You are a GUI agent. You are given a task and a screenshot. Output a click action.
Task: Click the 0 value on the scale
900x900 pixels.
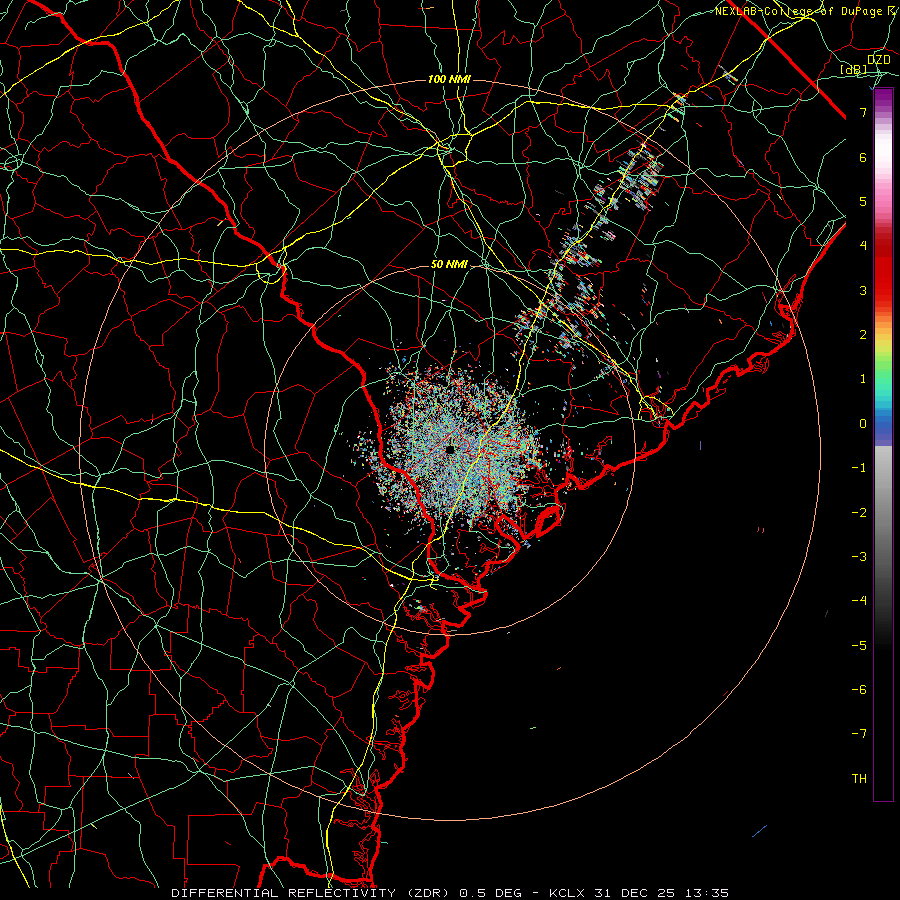point(863,424)
